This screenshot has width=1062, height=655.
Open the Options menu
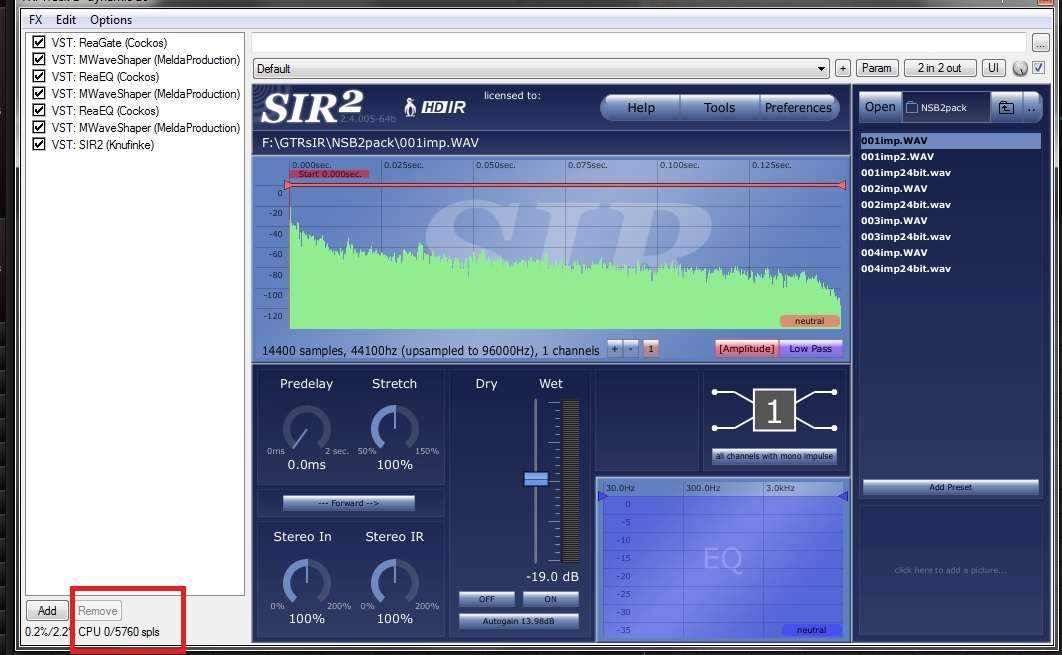coord(110,19)
